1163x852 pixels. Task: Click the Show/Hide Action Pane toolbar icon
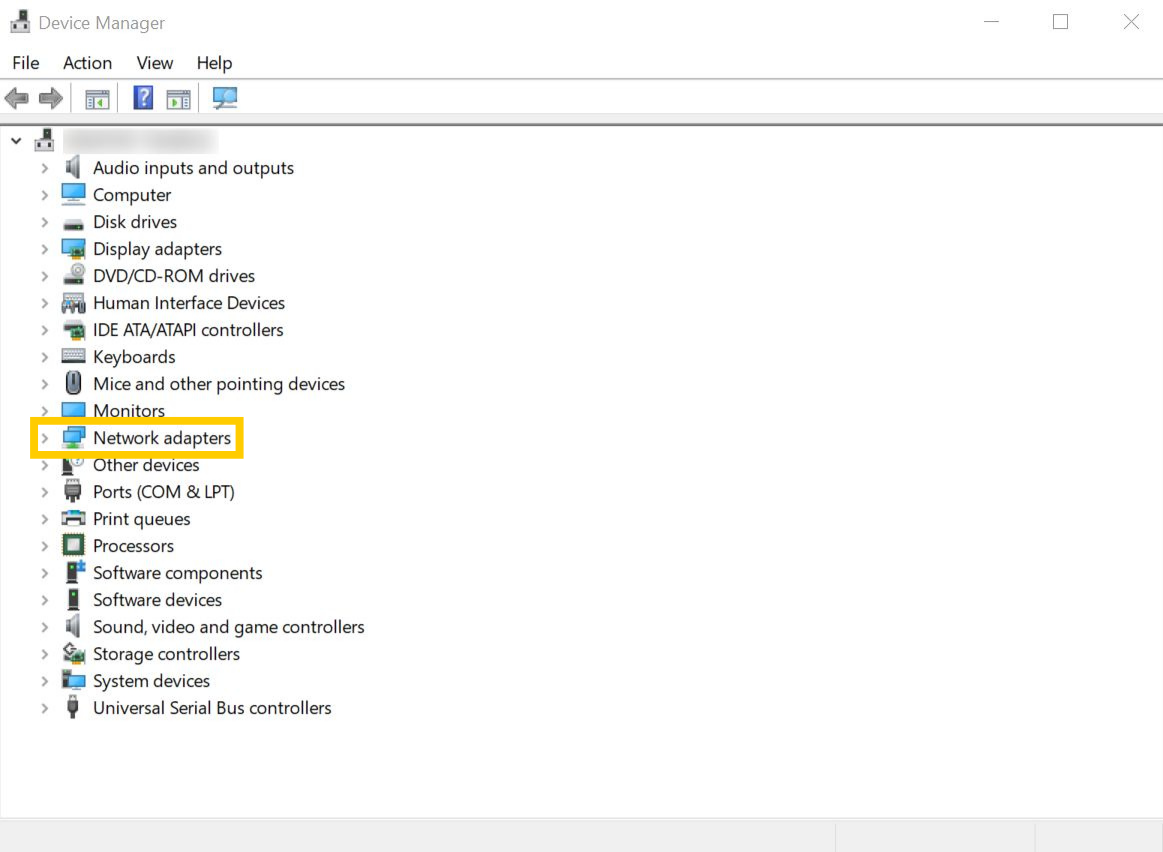179,99
